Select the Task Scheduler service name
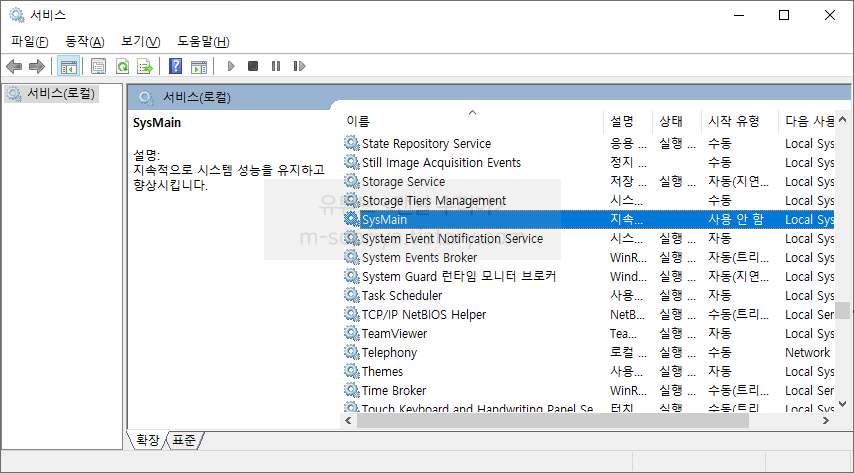The image size is (854, 473). tap(402, 295)
